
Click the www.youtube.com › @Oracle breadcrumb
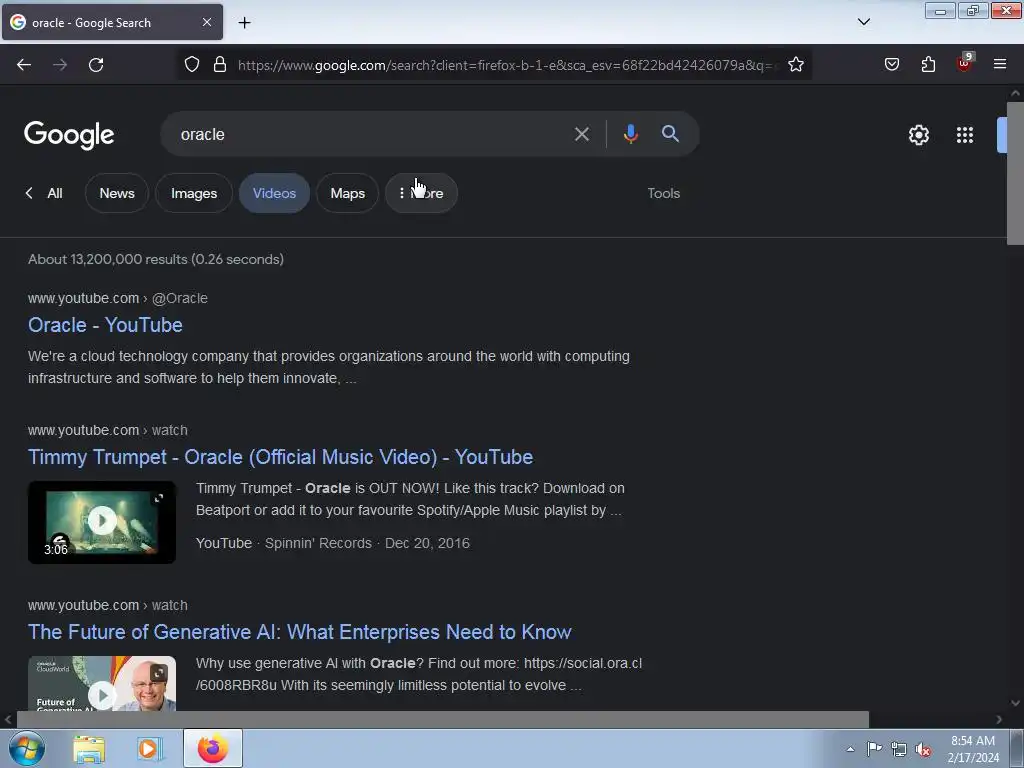[x=118, y=298]
